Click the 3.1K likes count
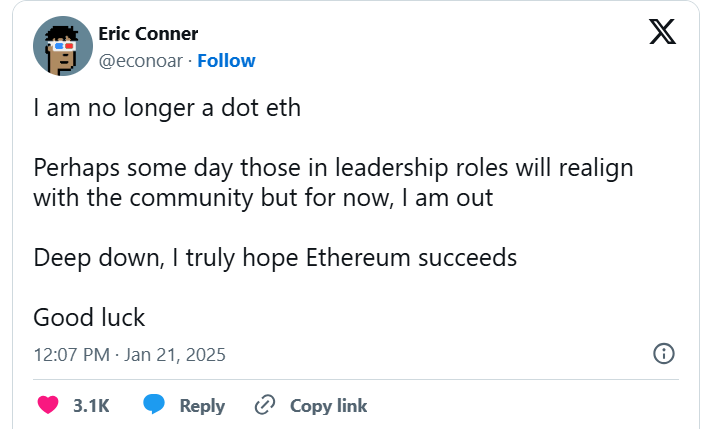Viewport: 718px width, 429px height. [91, 406]
